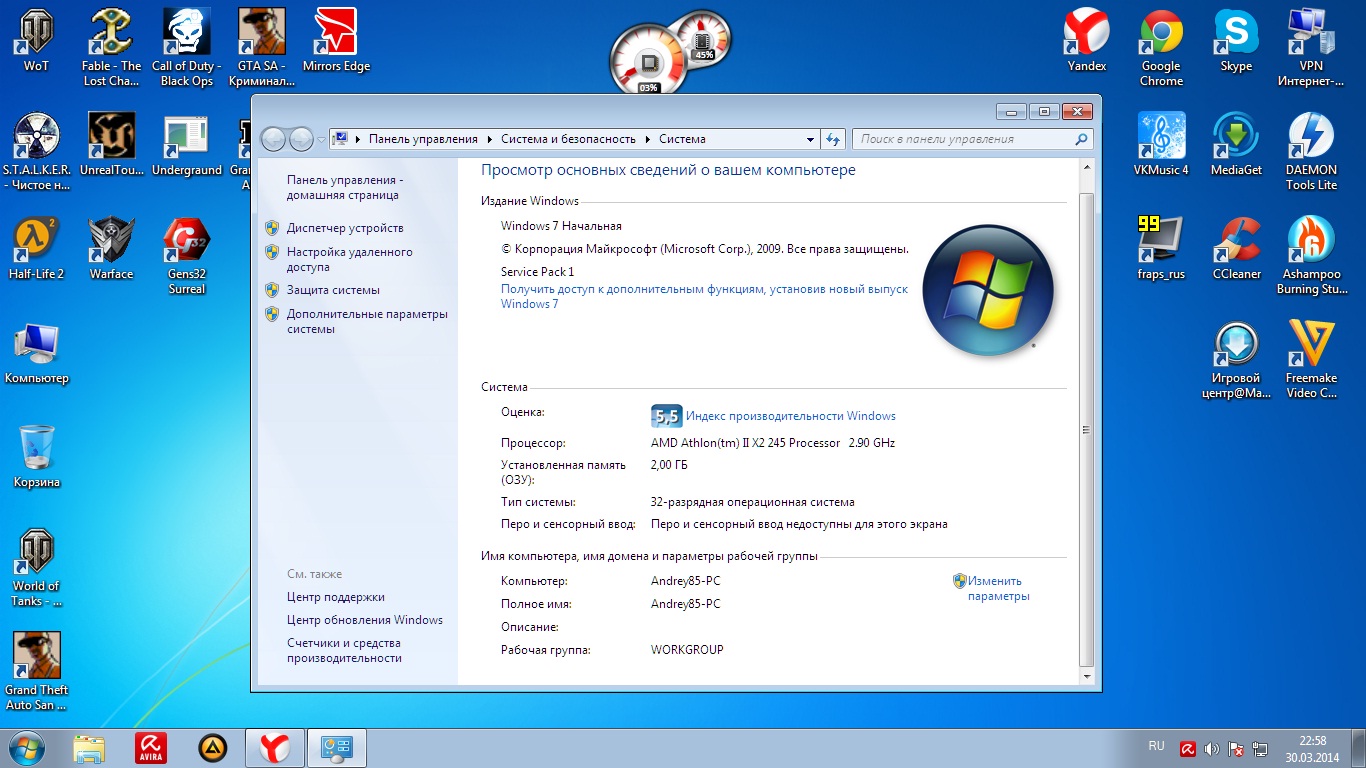This screenshot has height=768, width=1366.
Task: Open Компьютер desktop icon
Action: click(x=36, y=353)
